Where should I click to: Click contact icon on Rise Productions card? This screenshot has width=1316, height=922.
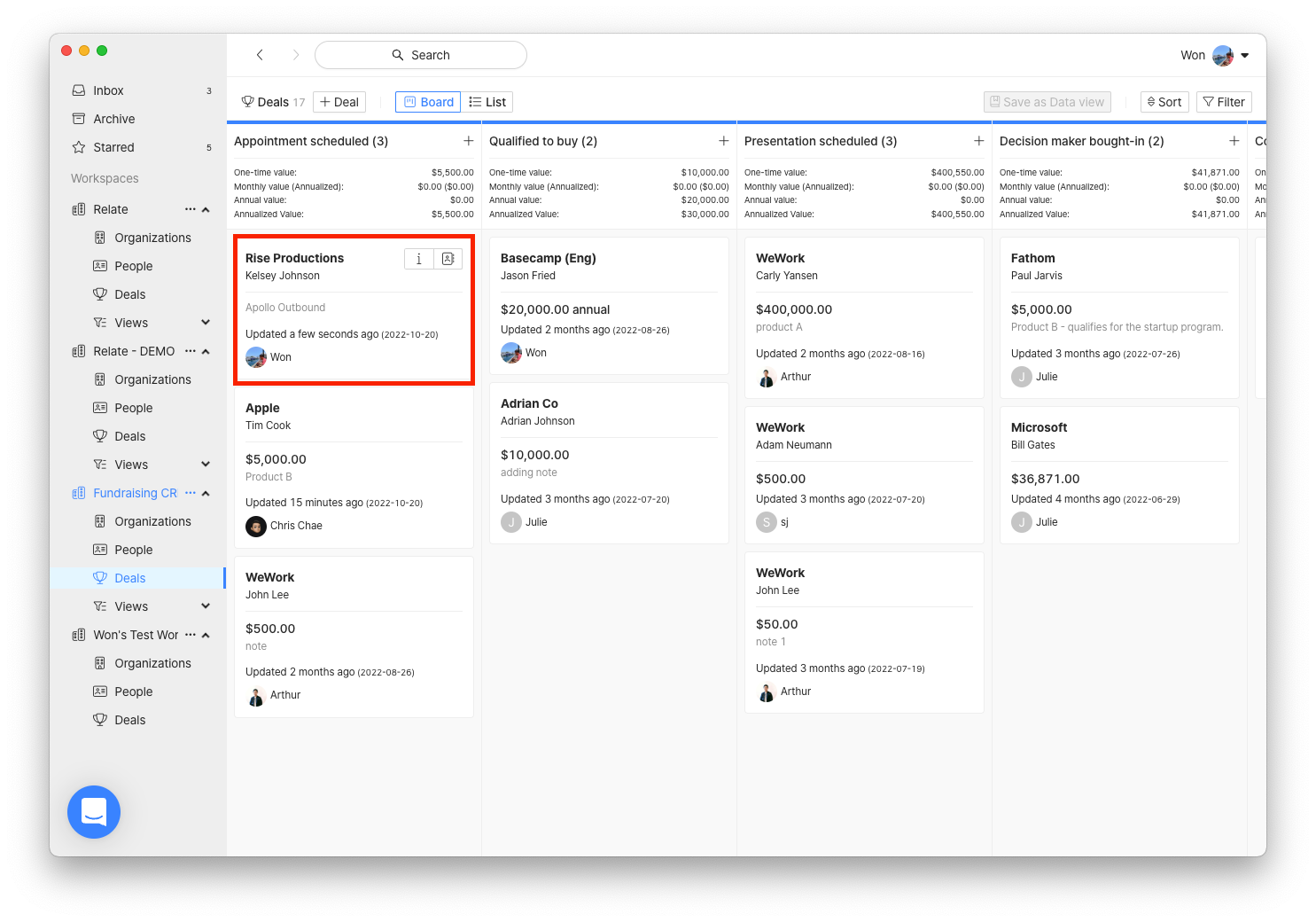448,259
